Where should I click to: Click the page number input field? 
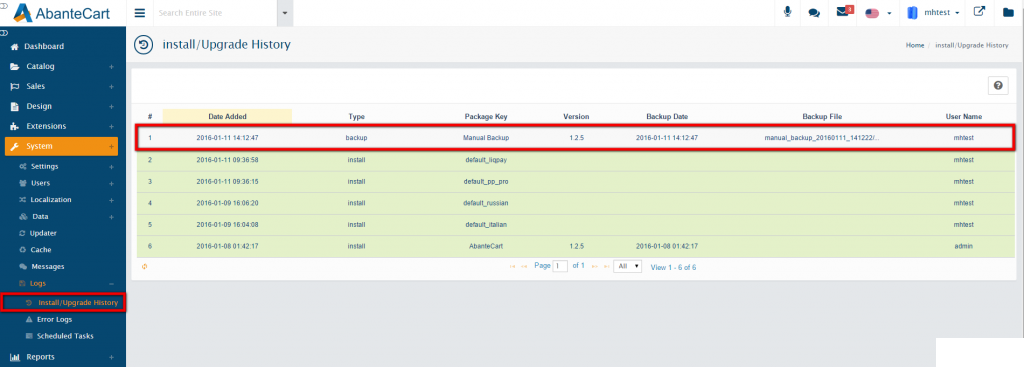560,266
